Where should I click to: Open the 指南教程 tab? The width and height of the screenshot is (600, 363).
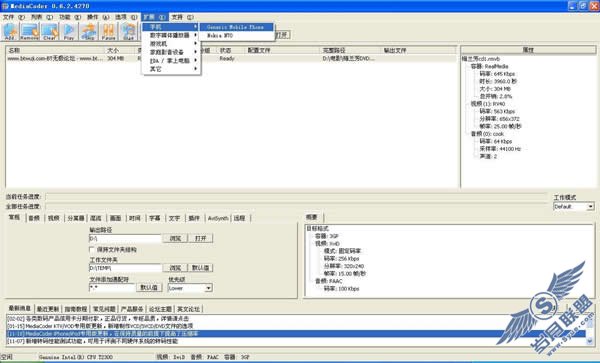tap(76, 309)
